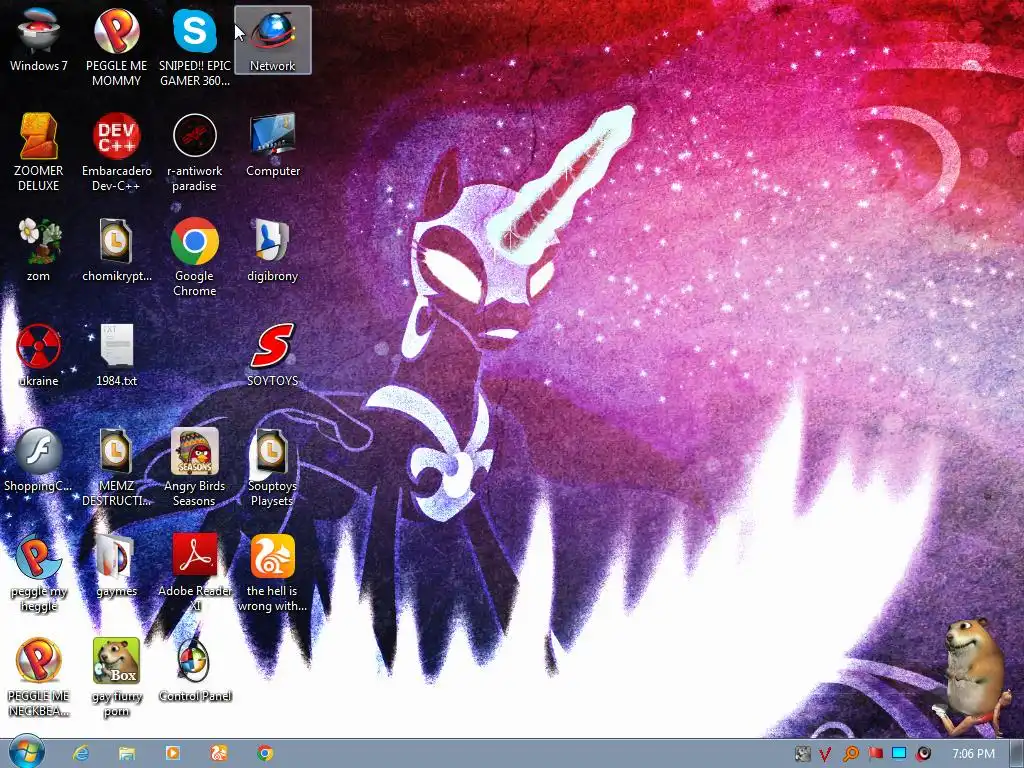Open peggle my heggle shortcut
This screenshot has width=1024, height=768.
pyautogui.click(x=39, y=573)
